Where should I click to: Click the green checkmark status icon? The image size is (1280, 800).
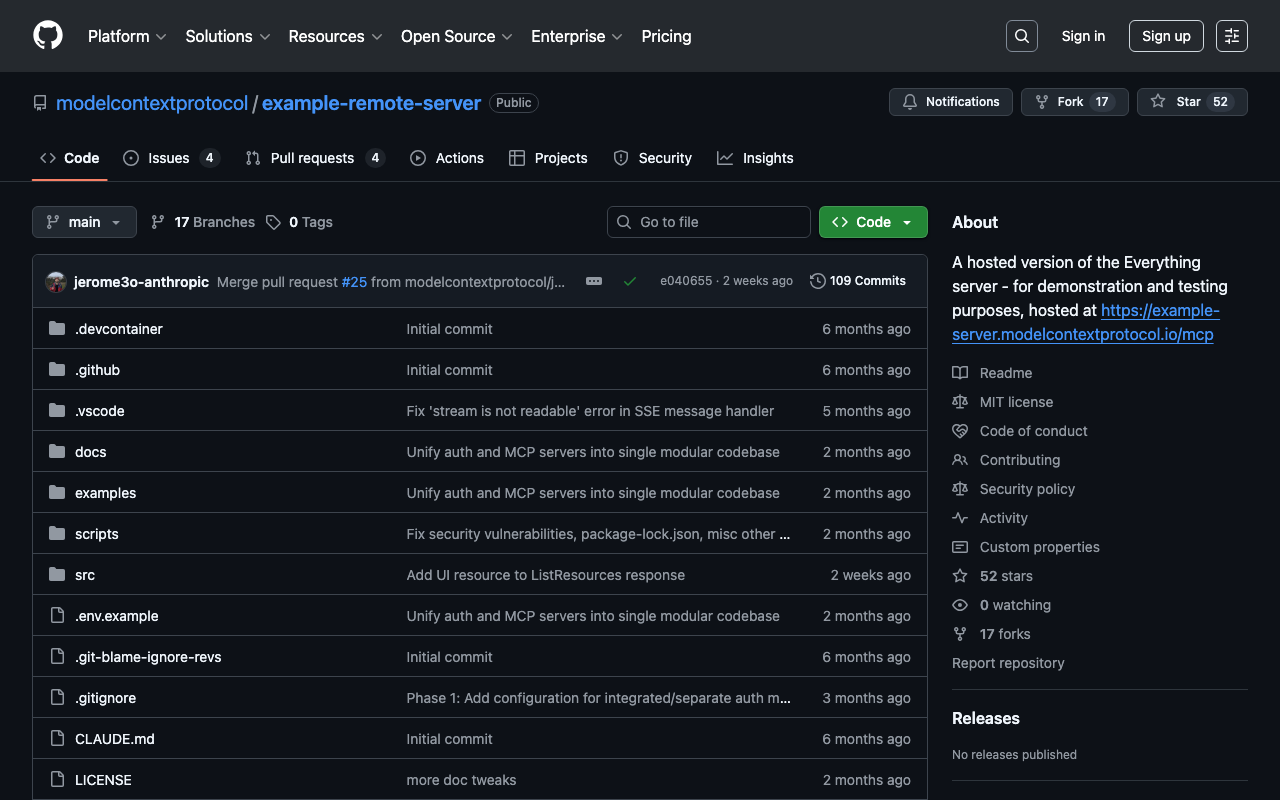630,282
